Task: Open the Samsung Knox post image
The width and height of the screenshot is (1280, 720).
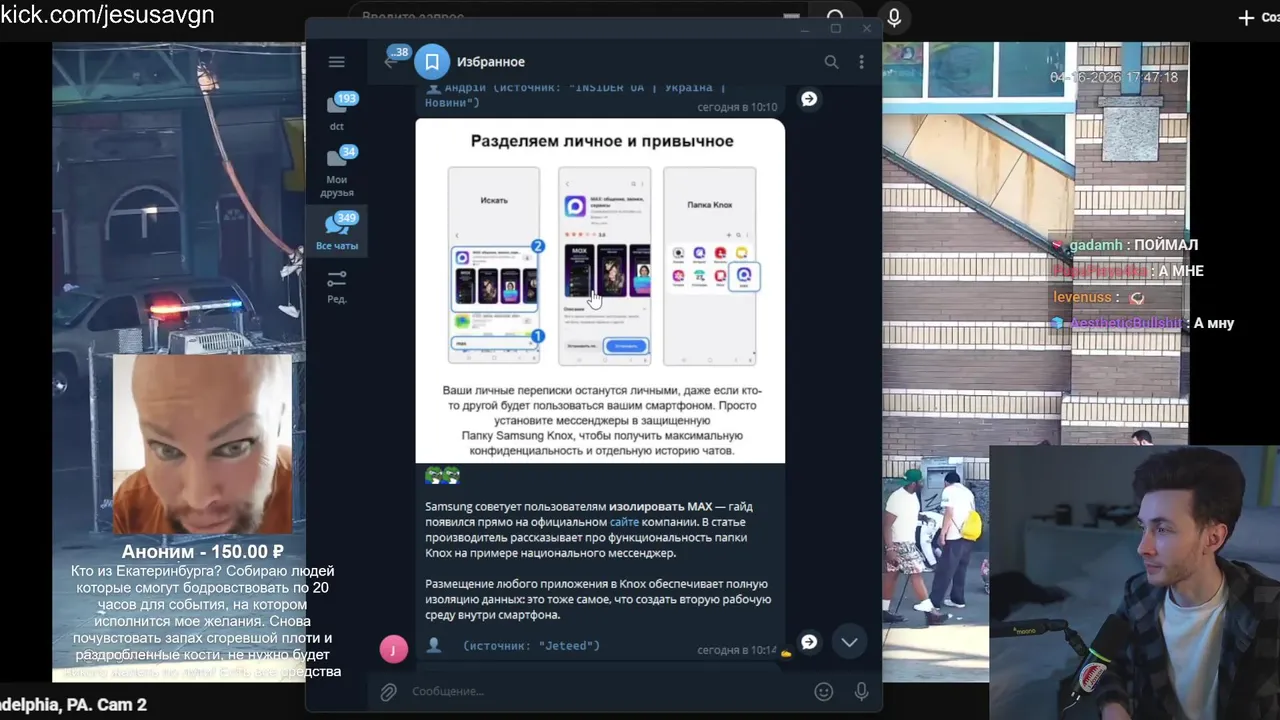Action: tap(600, 291)
